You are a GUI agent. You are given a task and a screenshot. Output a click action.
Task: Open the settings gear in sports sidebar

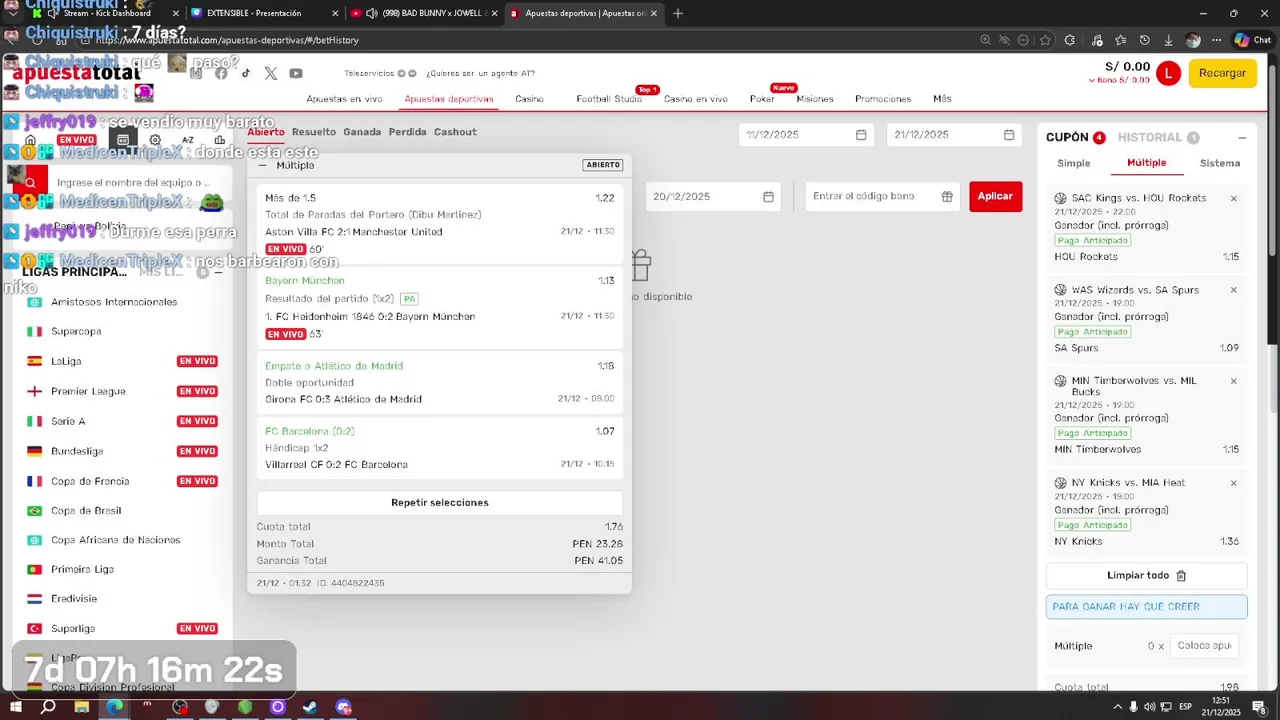point(155,140)
